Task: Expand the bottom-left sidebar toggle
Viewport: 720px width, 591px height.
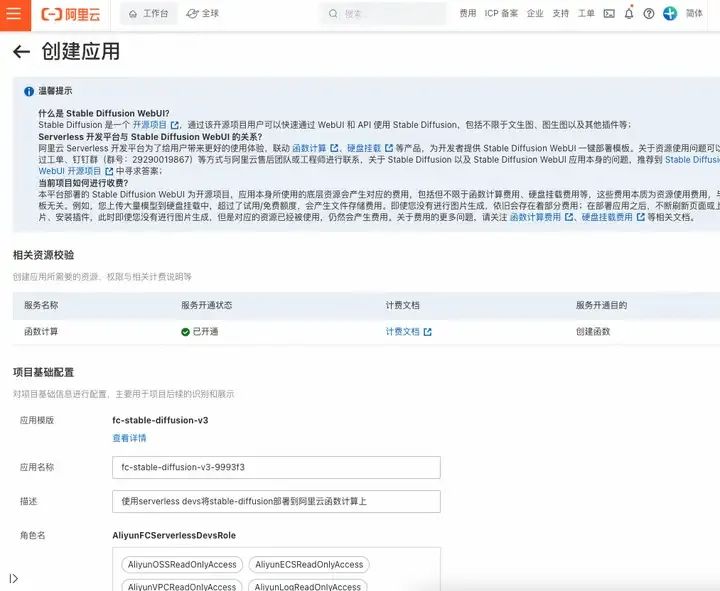Action: click(x=14, y=579)
